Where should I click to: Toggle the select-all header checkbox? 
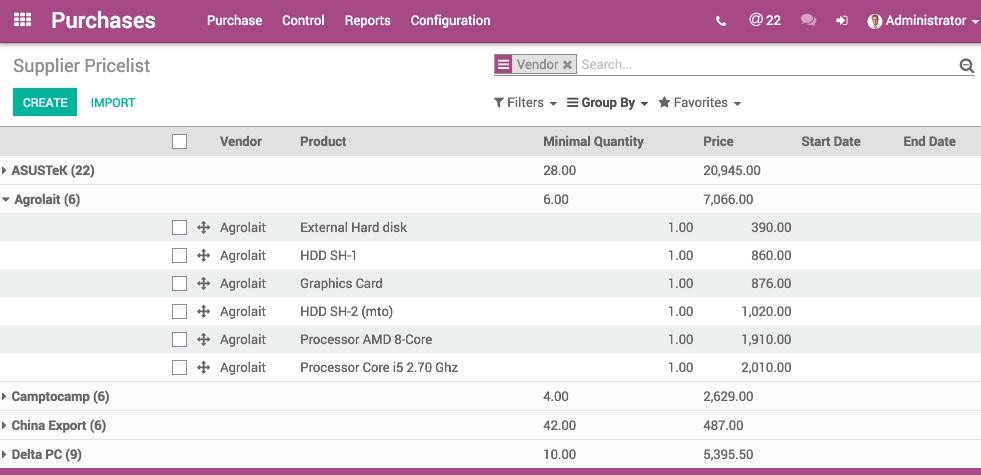pyautogui.click(x=180, y=141)
